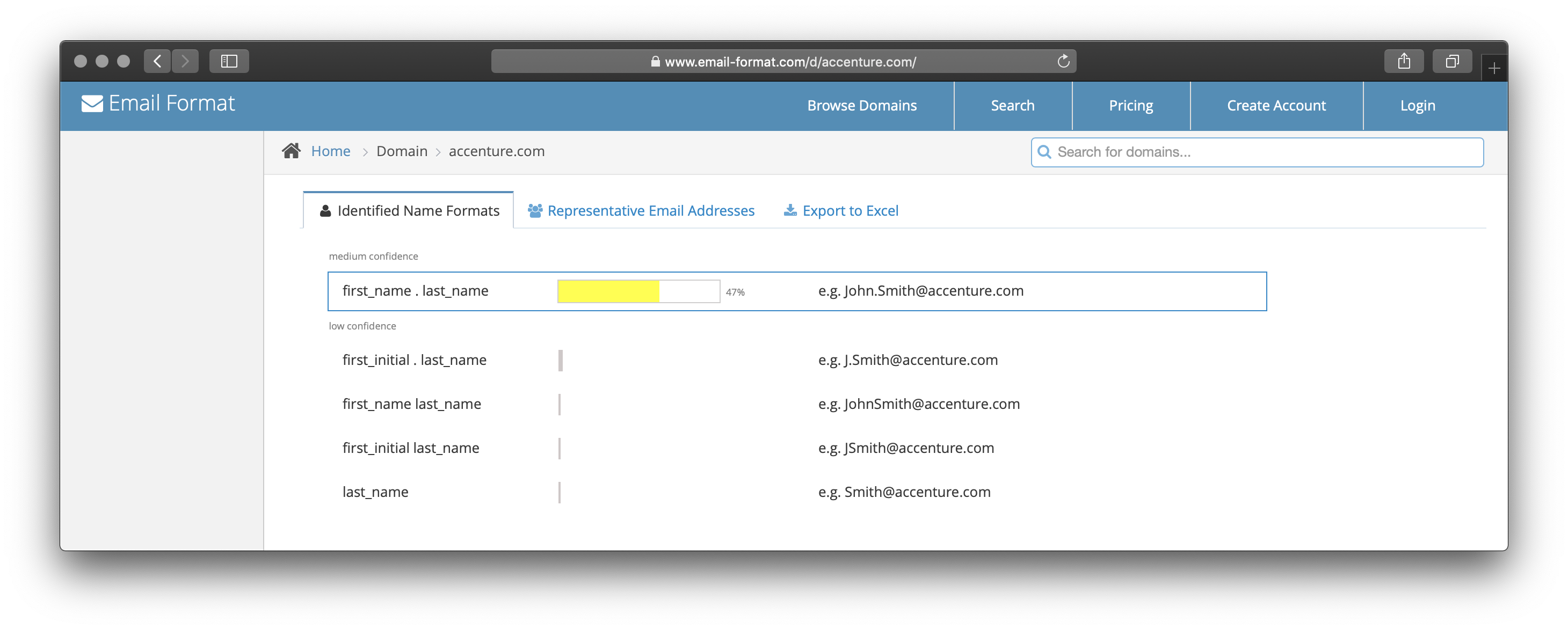Viewport: 1568px width, 630px height.
Task: Focus the Search for domains field
Action: tap(1257, 152)
